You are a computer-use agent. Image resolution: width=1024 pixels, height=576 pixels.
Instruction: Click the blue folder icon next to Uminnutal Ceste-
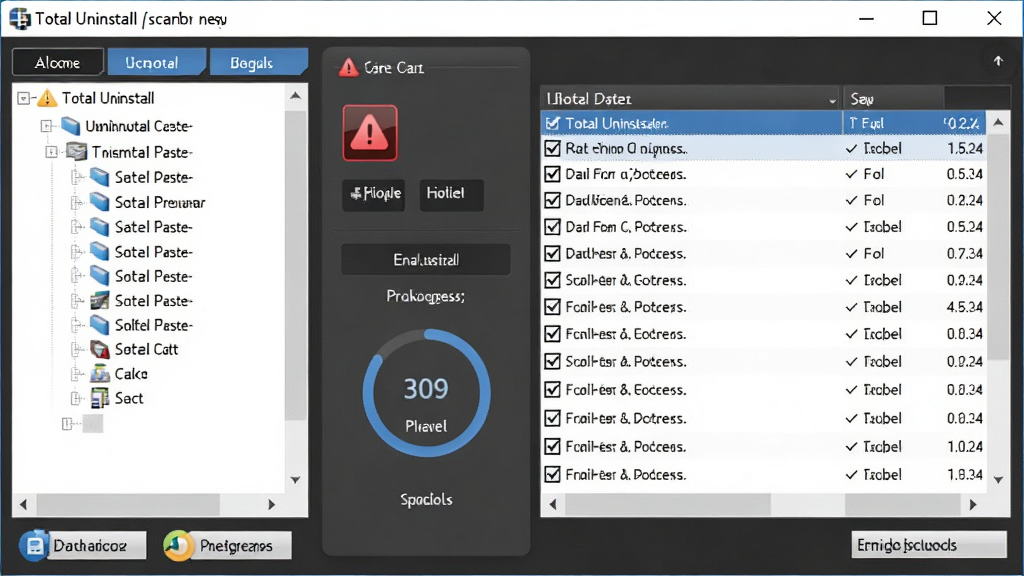pyautogui.click(x=71, y=126)
